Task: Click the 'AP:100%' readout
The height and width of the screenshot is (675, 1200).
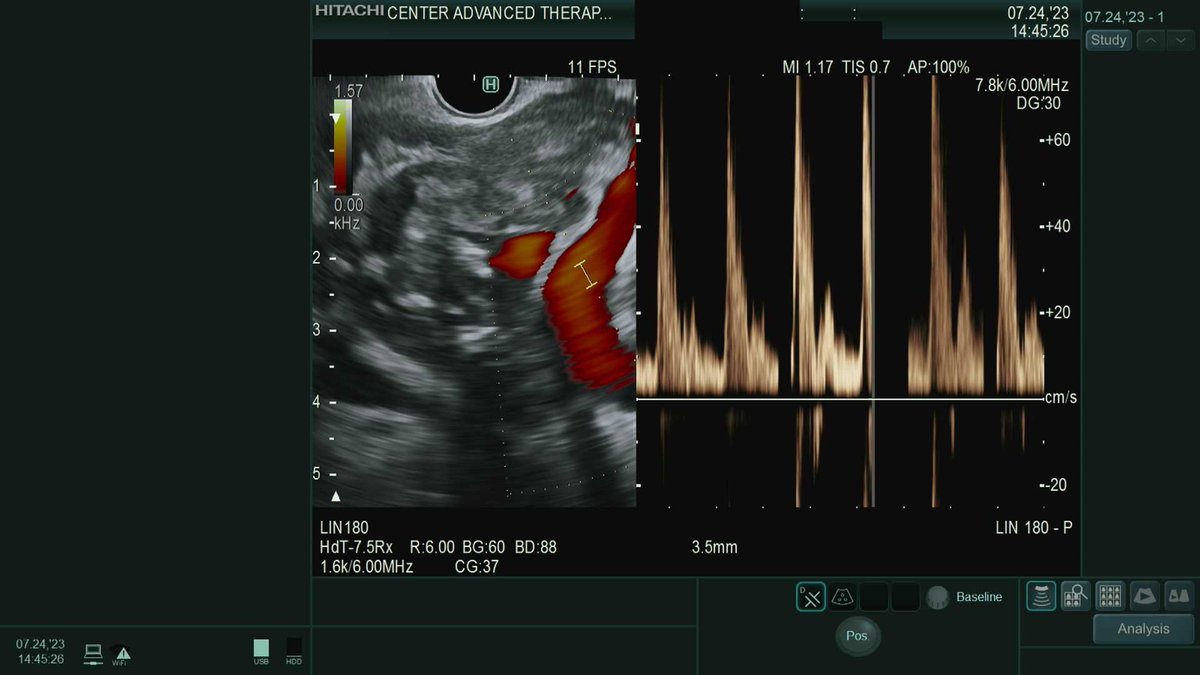Action: [x=938, y=67]
